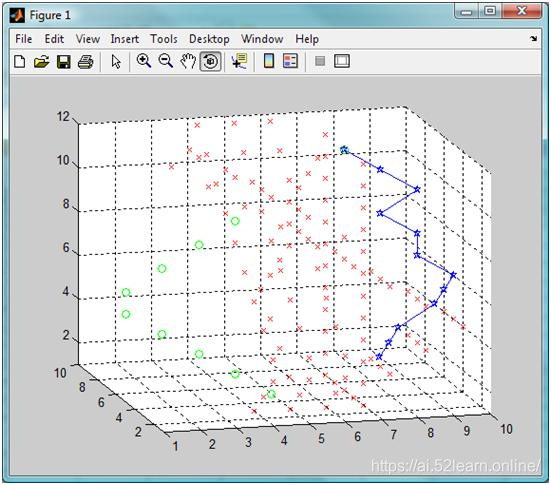This screenshot has width=551, height=485.
Task: Click the horizontal axis label 5
Action: pos(321,438)
